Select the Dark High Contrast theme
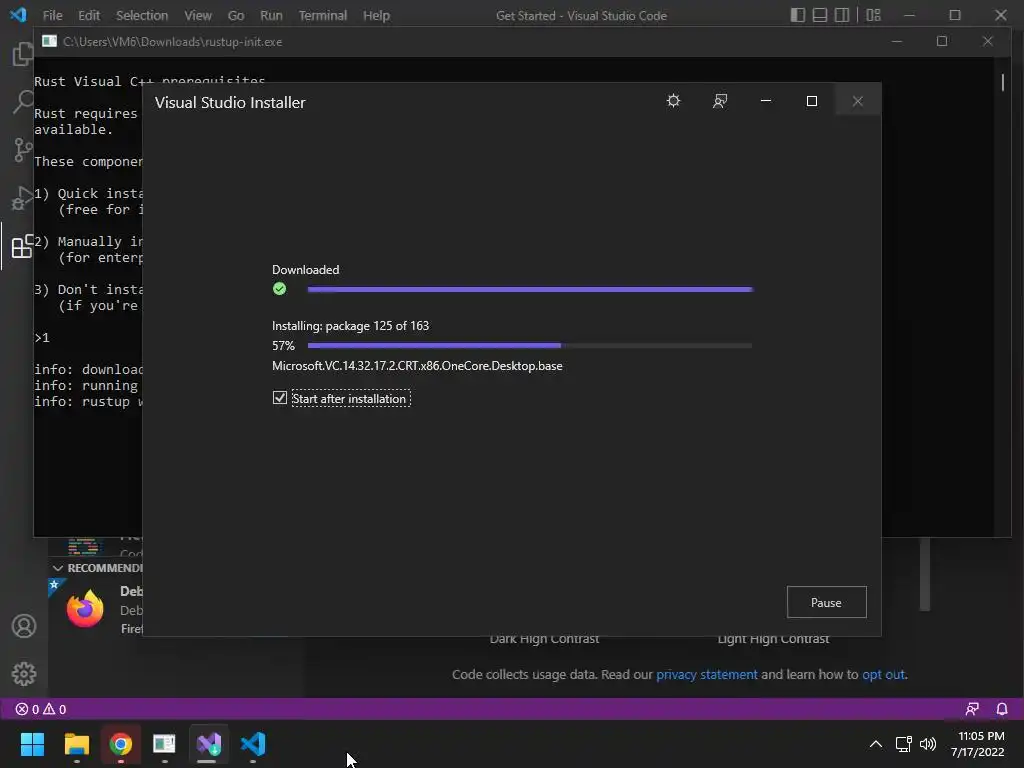This screenshot has width=1024, height=768. pos(544,639)
